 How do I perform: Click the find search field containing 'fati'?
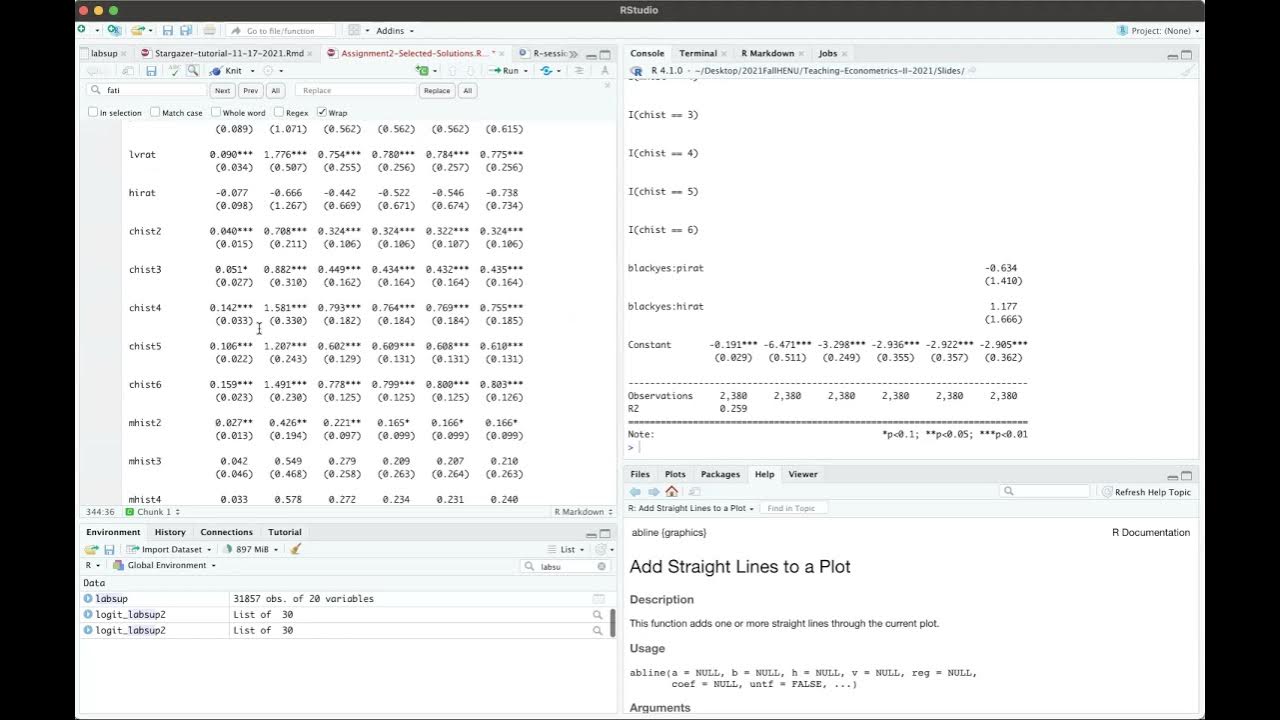tap(147, 90)
